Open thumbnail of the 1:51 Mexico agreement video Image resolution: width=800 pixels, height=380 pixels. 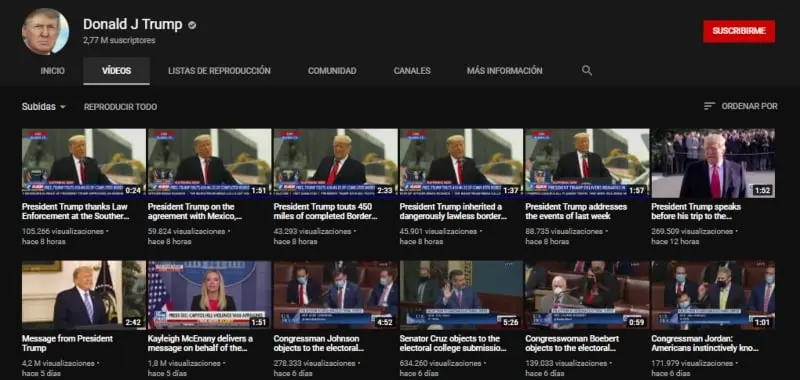[x=209, y=163]
